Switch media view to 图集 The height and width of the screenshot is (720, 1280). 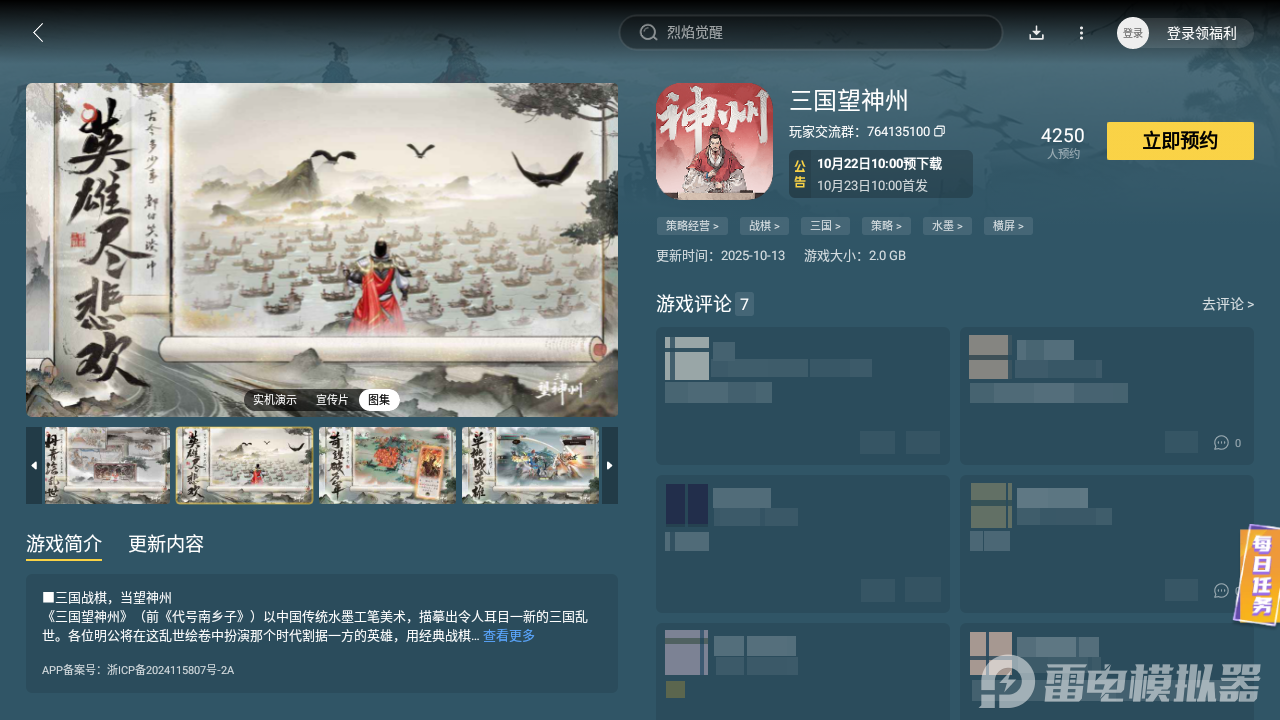pyautogui.click(x=378, y=399)
